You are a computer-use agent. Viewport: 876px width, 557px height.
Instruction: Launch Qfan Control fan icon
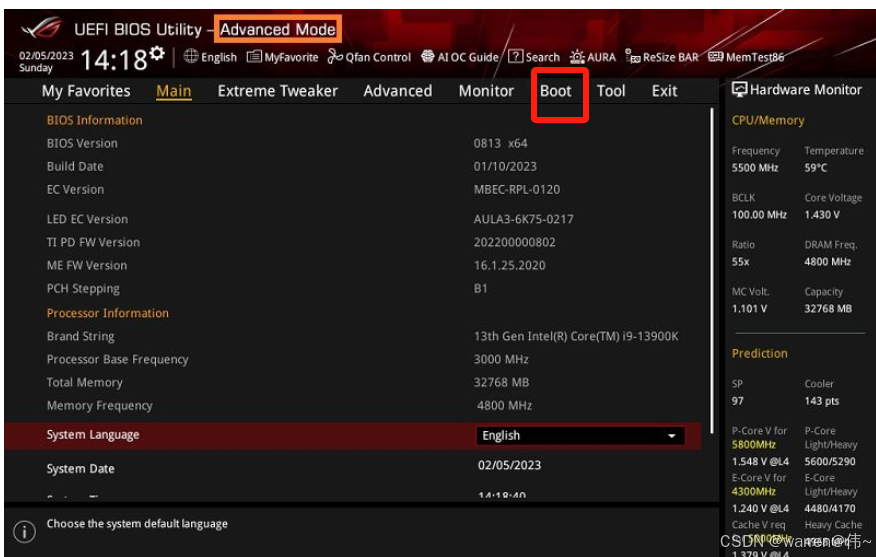335,56
